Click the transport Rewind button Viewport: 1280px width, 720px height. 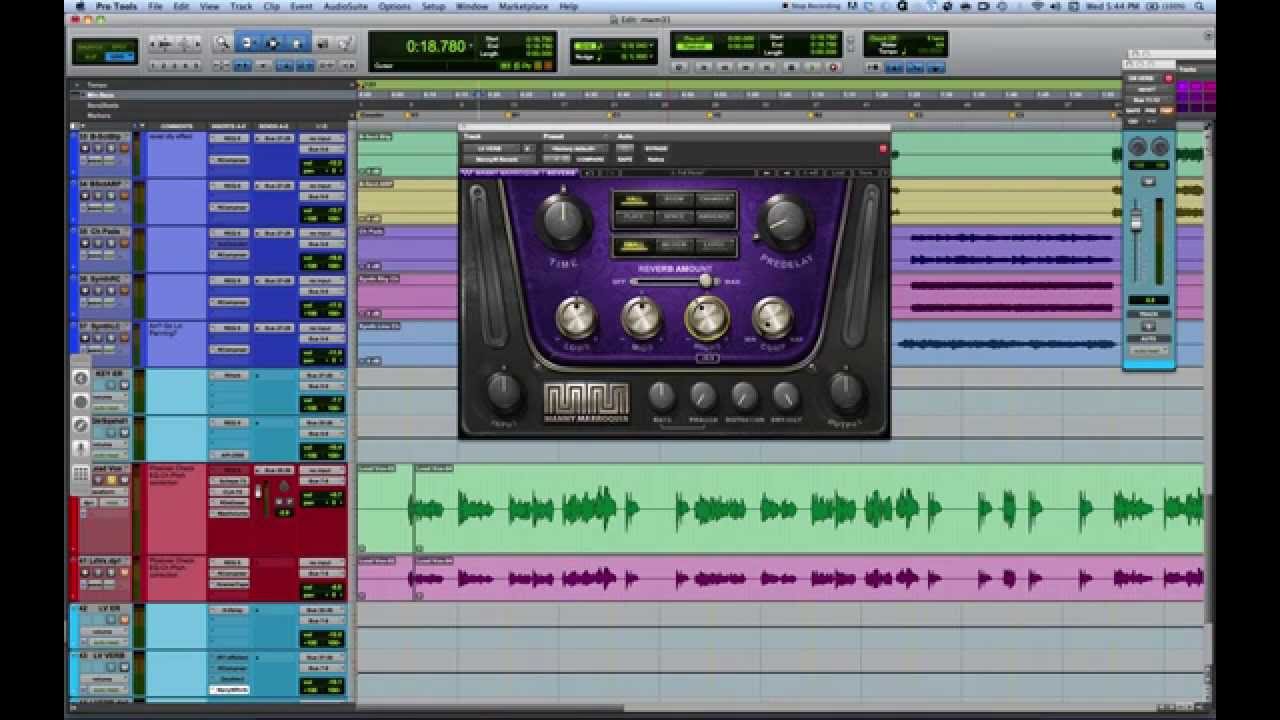pos(724,67)
